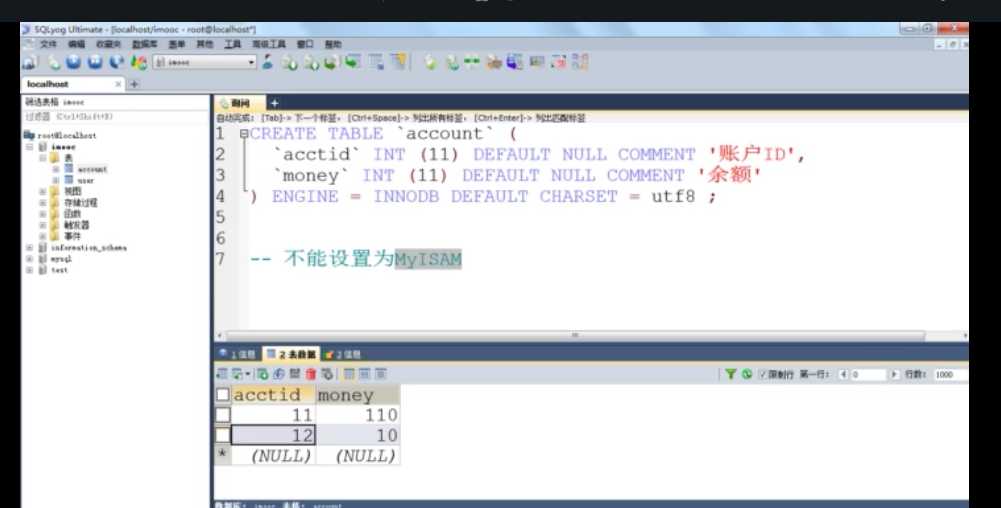The width and height of the screenshot is (1001, 508).
Task: Add a new query tab with plus button
Action: point(275,102)
